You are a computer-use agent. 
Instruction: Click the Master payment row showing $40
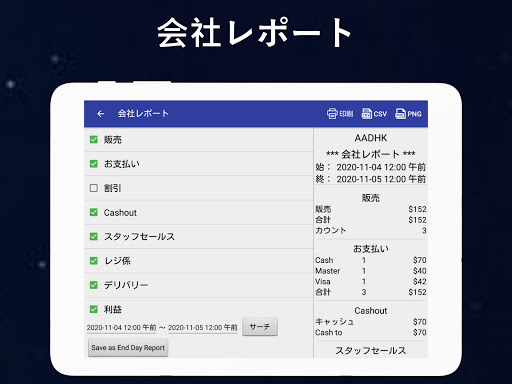coord(371,271)
